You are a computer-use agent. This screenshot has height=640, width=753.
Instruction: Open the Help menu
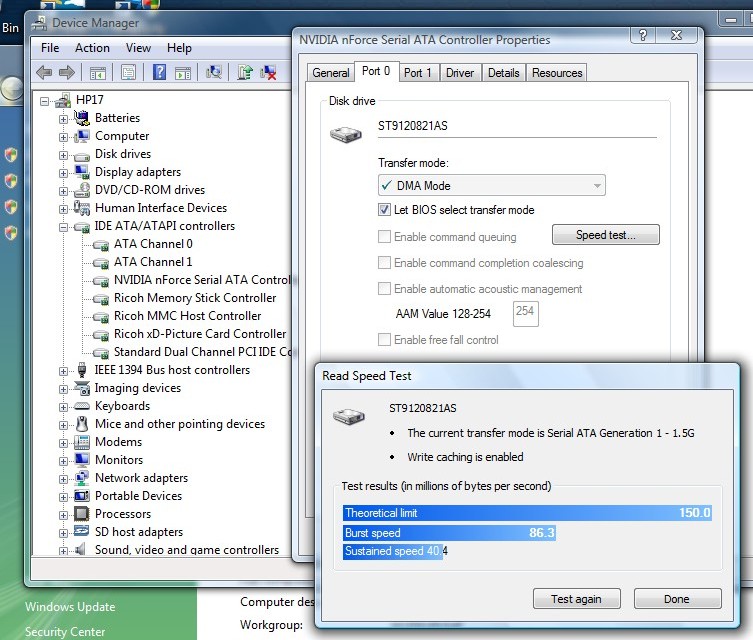pos(179,48)
